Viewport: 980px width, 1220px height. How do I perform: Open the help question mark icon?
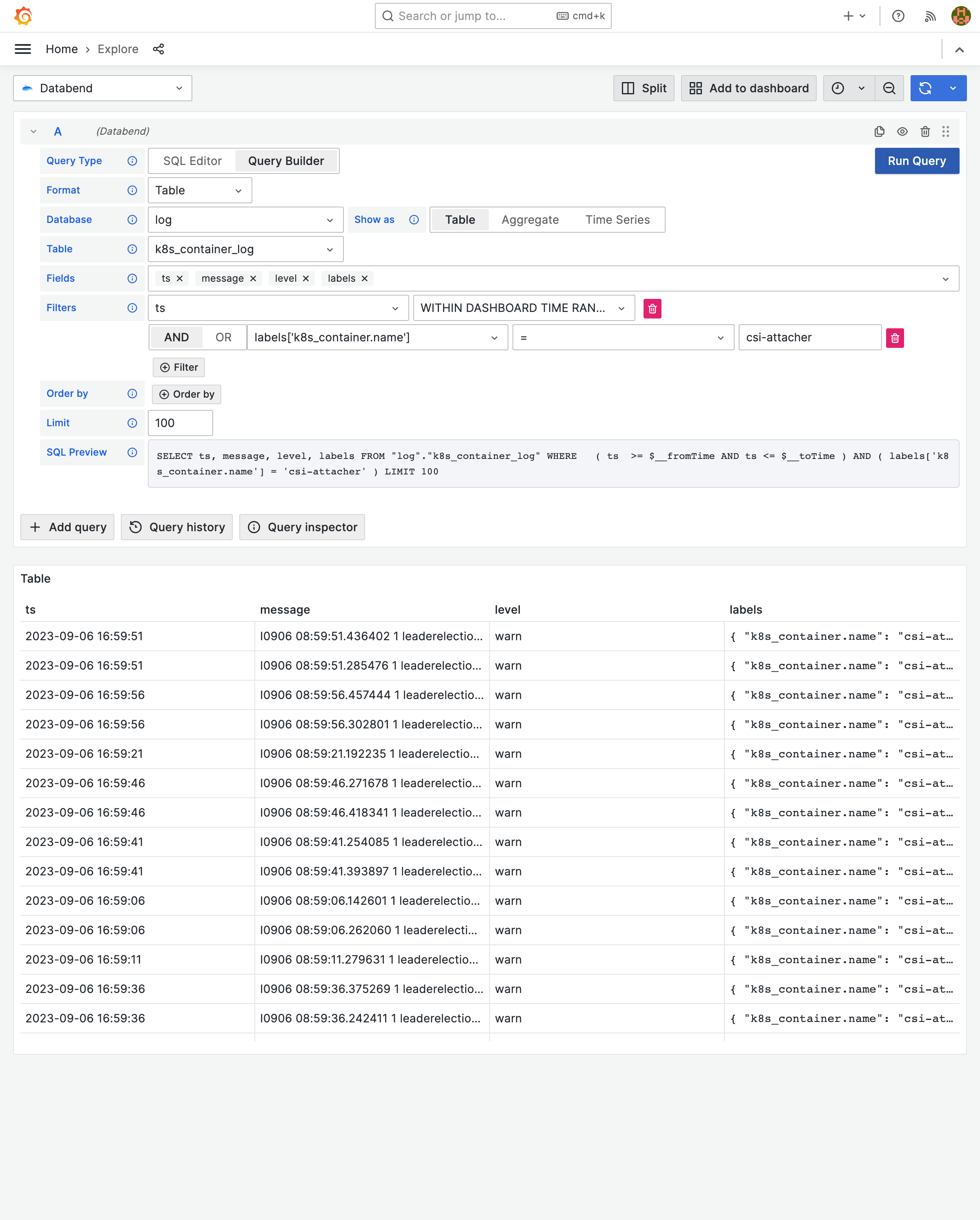point(898,16)
